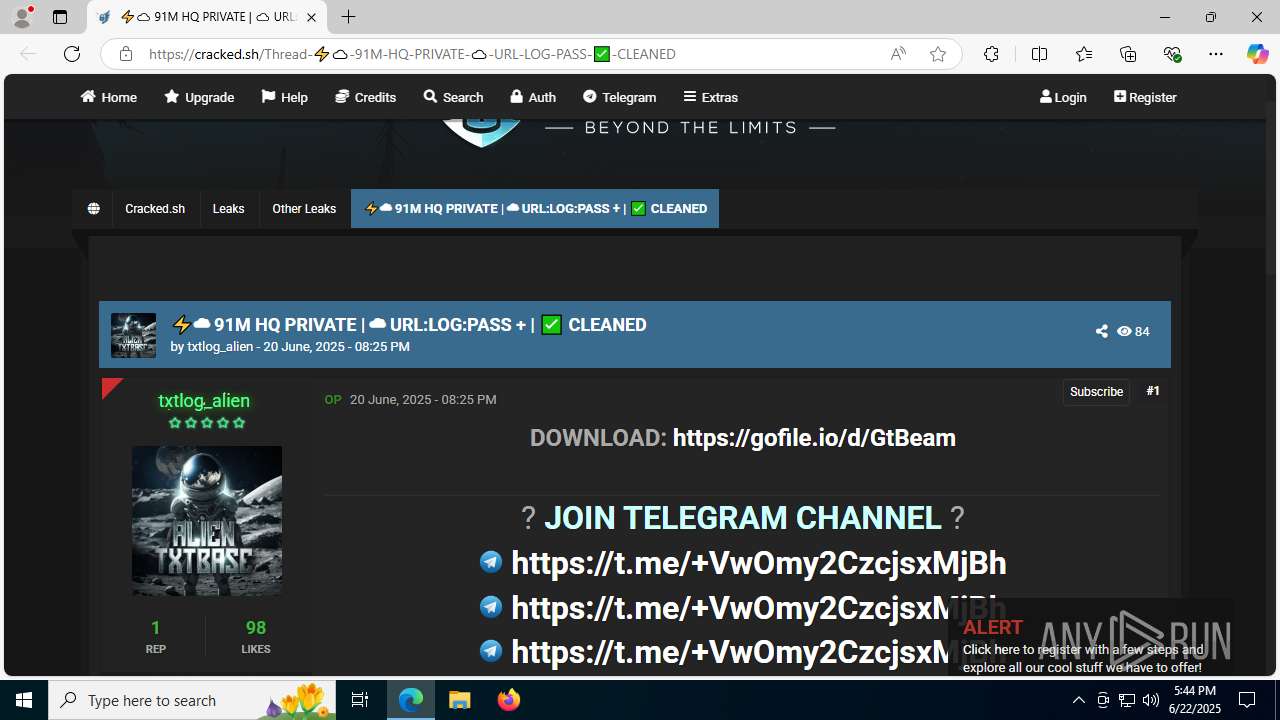Open the Upgrade menu item
This screenshot has width=1280, height=720.
point(199,97)
